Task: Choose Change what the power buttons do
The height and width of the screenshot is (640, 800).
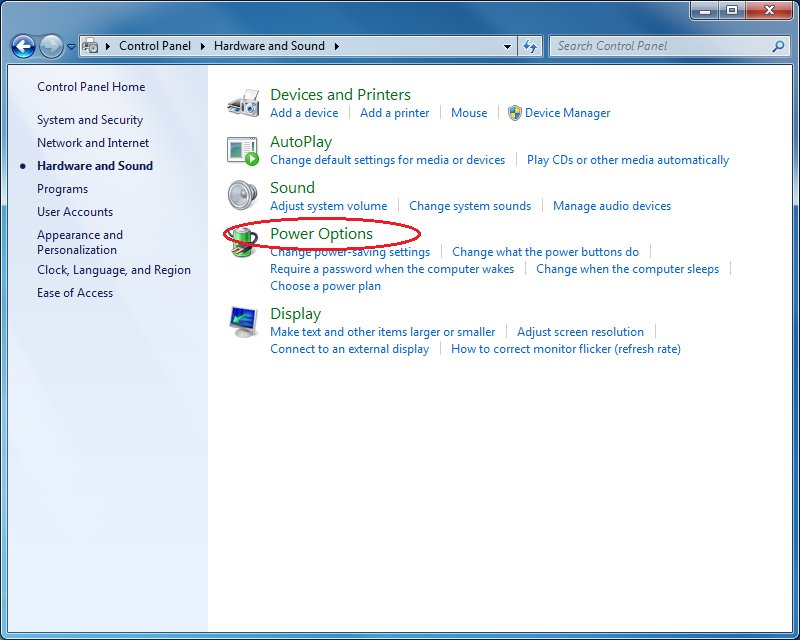Action: click(x=545, y=252)
